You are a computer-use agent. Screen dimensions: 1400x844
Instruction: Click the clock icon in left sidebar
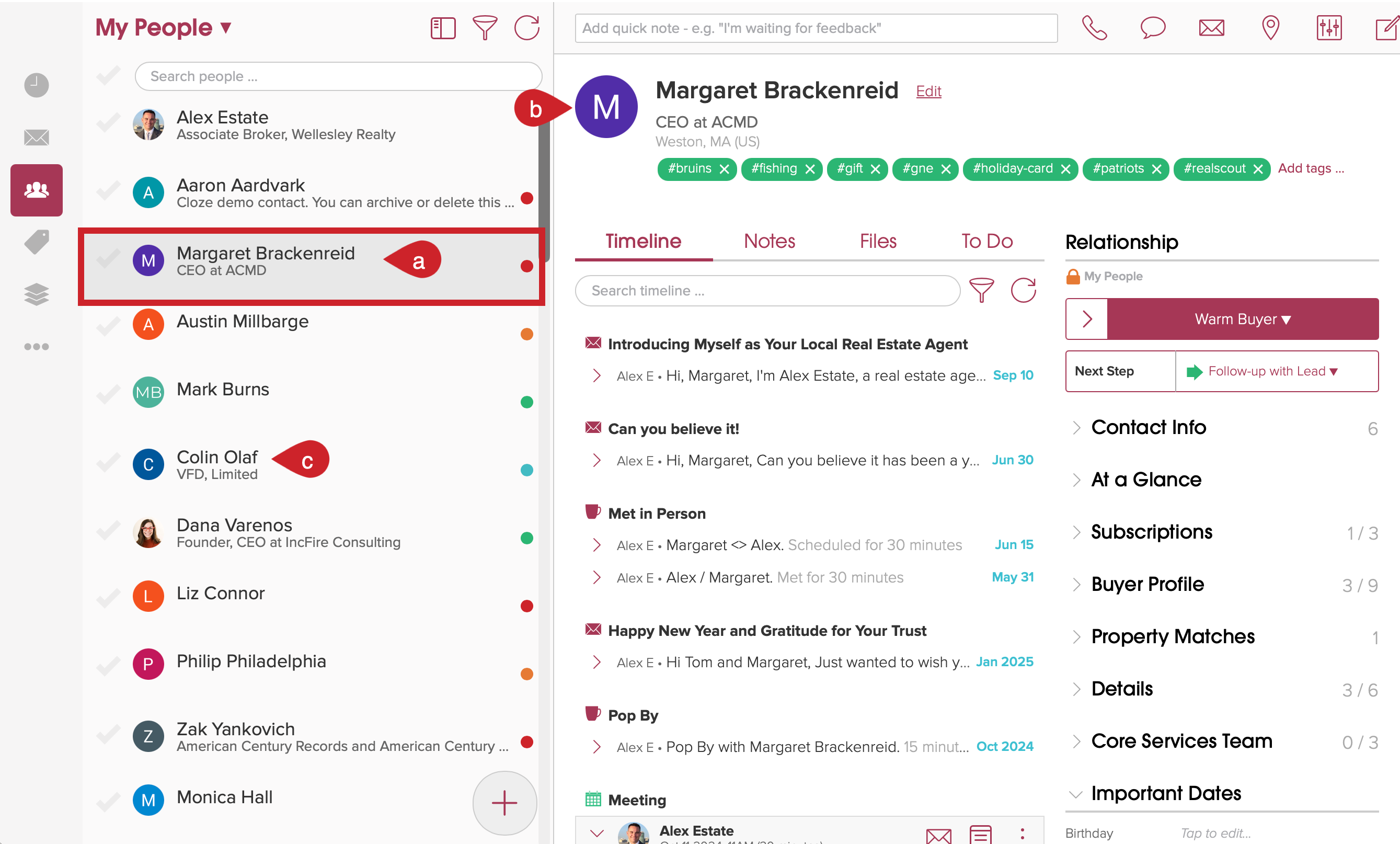pos(37,85)
